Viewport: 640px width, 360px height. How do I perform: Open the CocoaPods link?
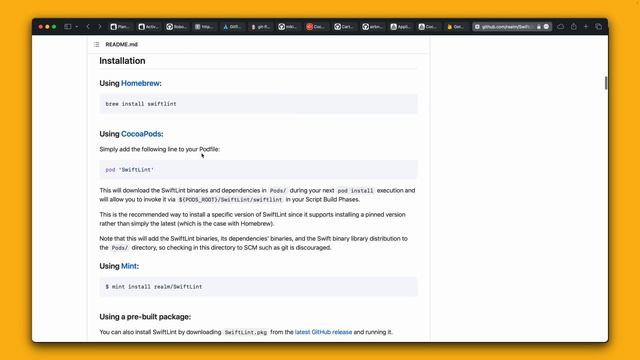click(141, 134)
